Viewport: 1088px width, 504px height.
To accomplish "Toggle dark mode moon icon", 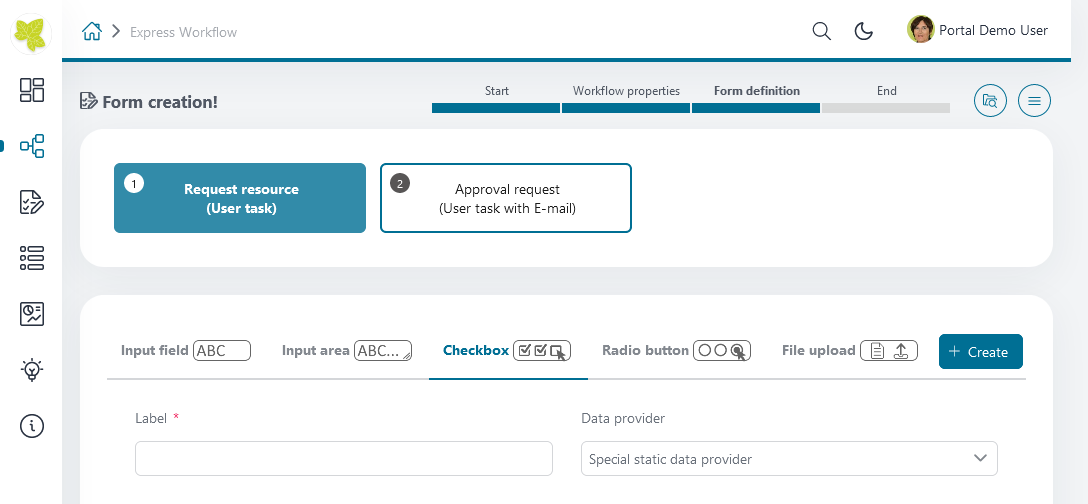I will pyautogui.click(x=863, y=31).
